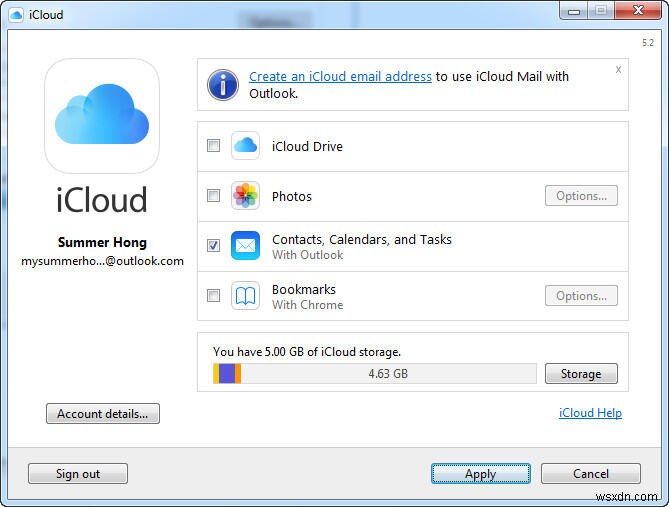Click the storage usage bar

tap(375, 374)
